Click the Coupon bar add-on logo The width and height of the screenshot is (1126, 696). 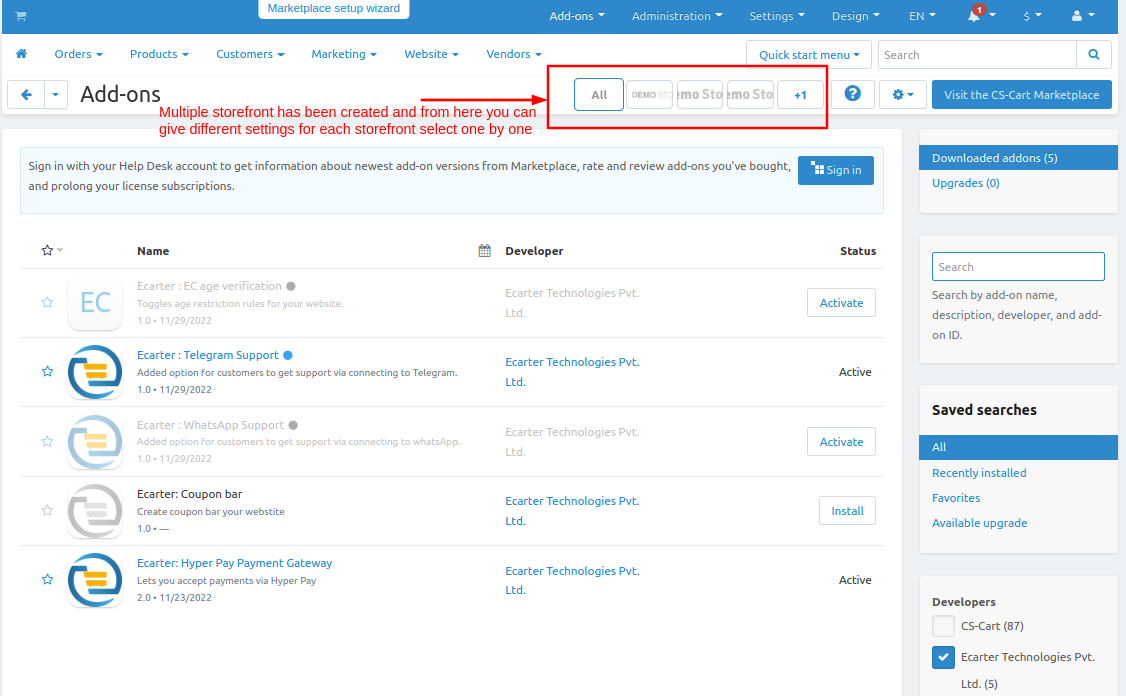click(x=95, y=511)
